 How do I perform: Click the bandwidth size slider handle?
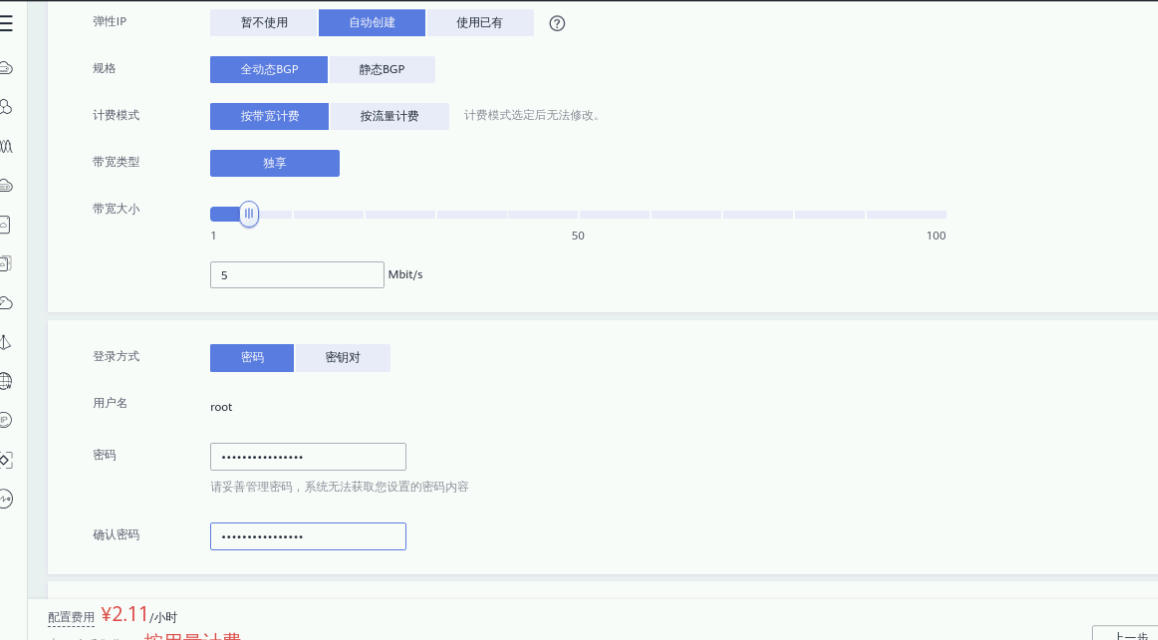pos(249,213)
